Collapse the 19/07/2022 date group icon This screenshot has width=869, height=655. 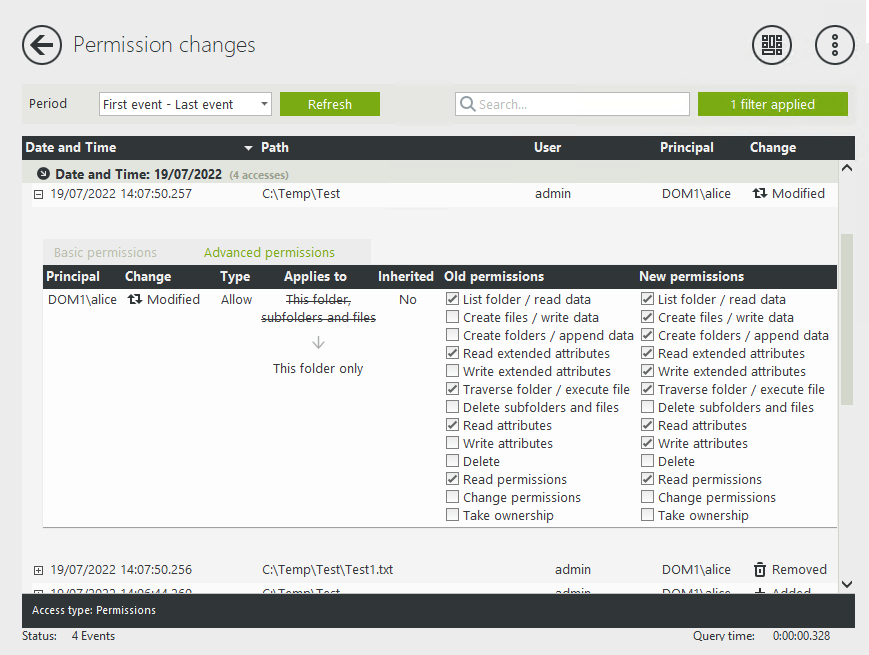click(43, 174)
